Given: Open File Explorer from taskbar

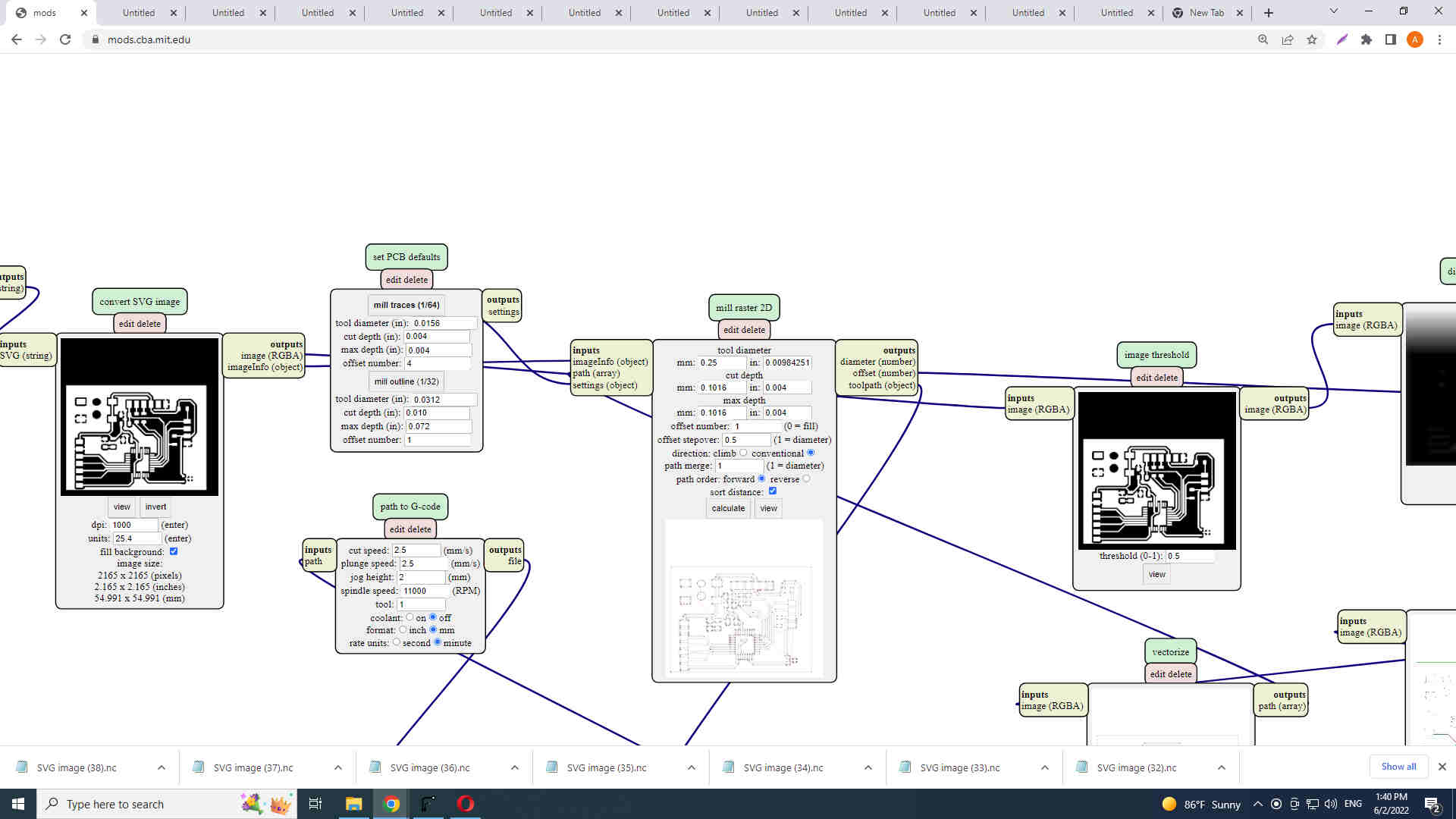Looking at the screenshot, I should (x=353, y=804).
